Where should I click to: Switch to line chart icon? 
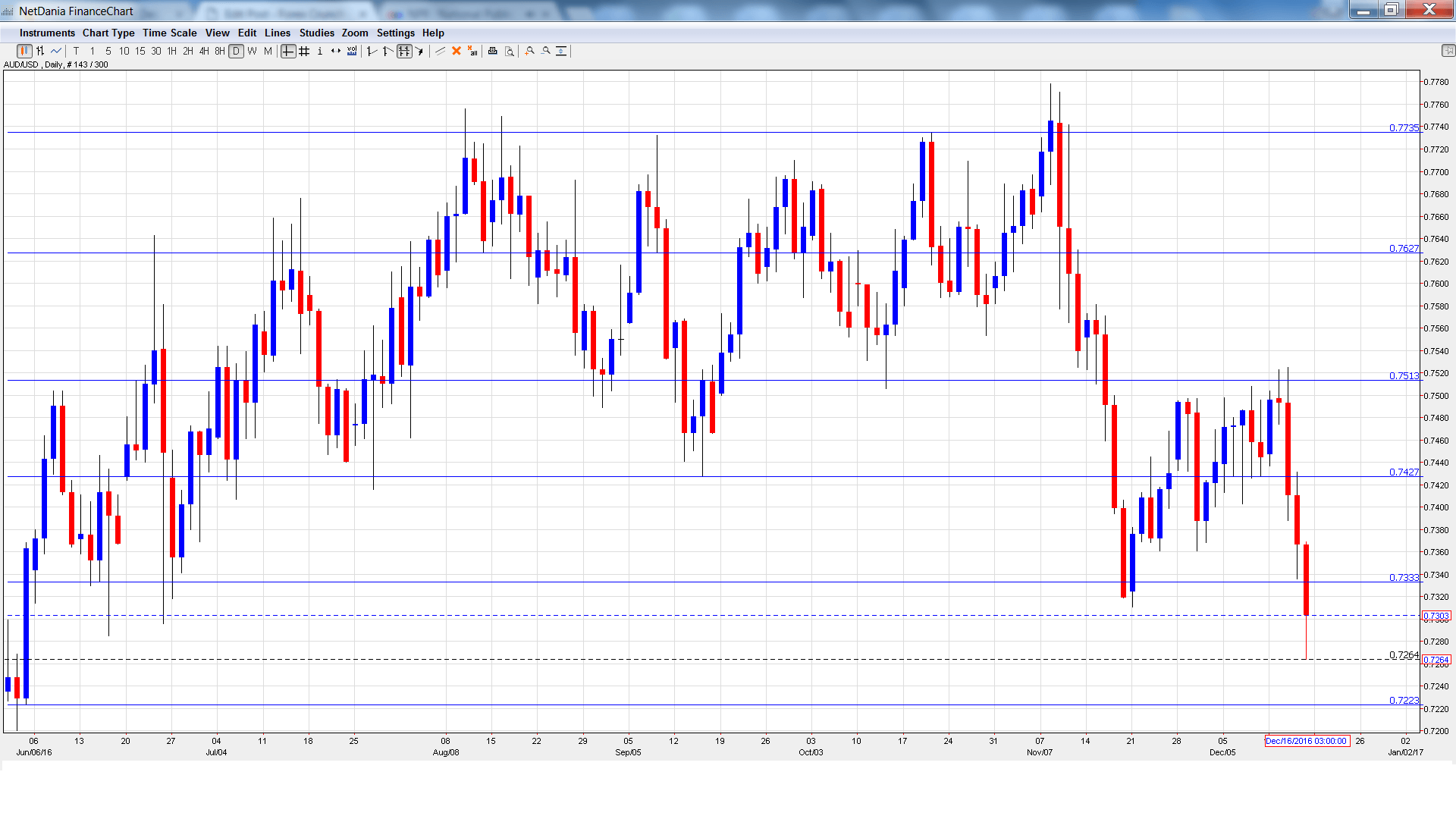pyautogui.click(x=56, y=51)
